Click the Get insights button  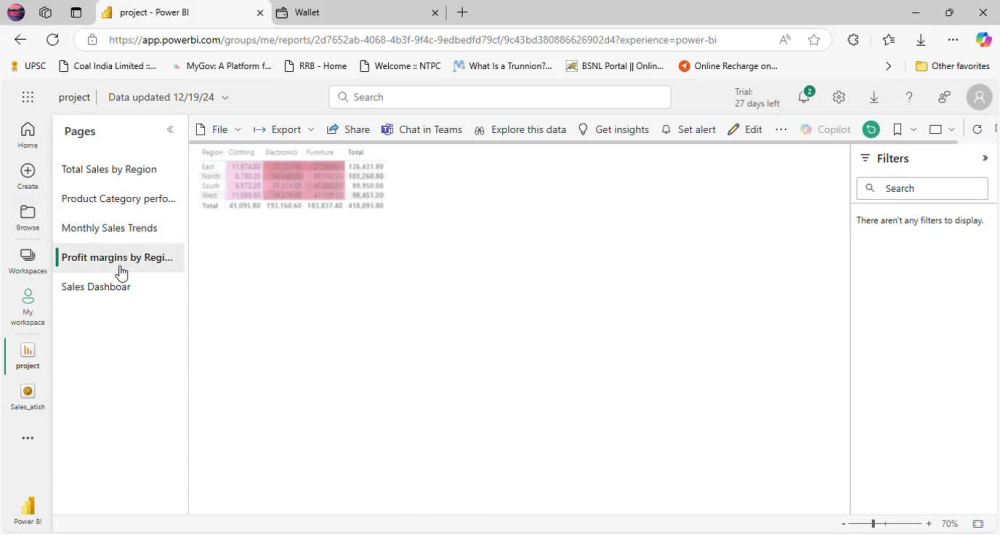613,129
